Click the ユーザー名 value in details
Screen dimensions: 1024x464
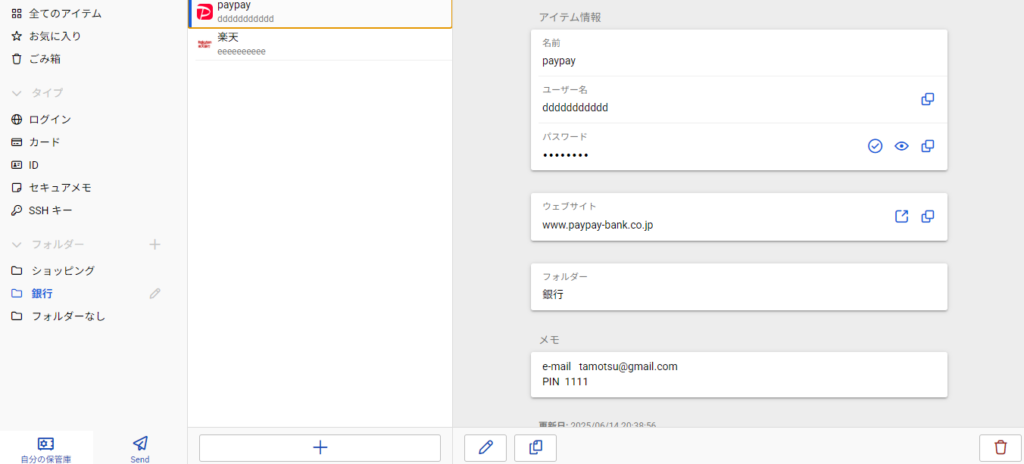point(575,108)
